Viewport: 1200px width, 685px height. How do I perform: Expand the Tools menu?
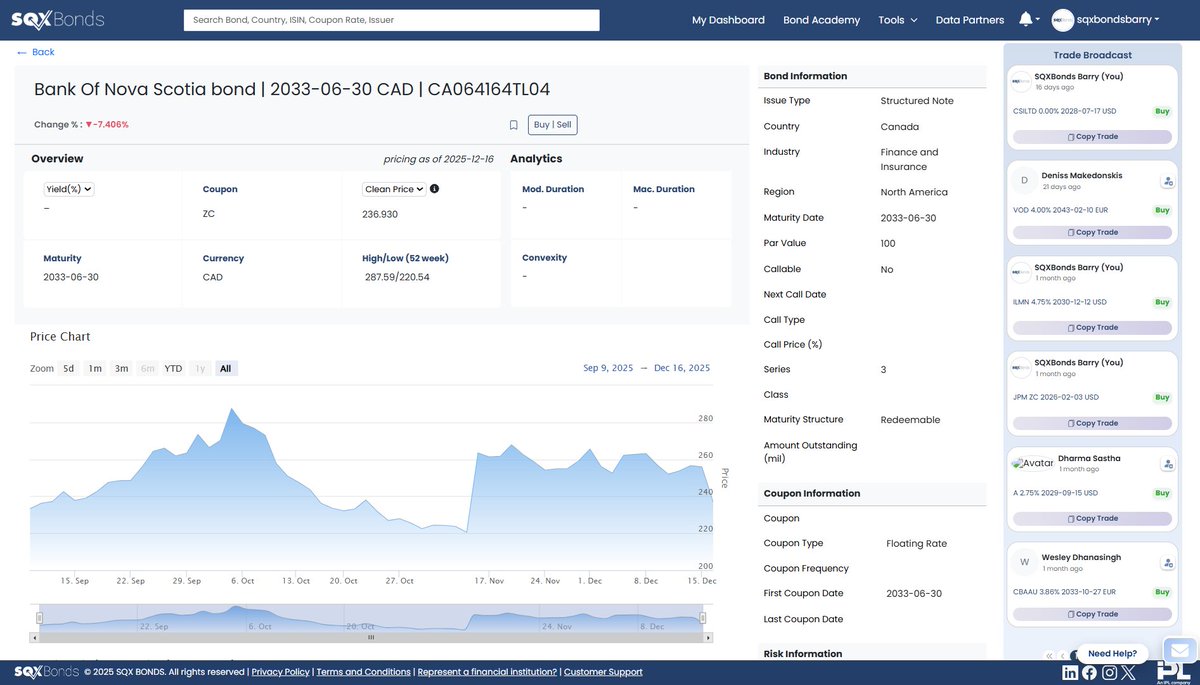pos(898,20)
